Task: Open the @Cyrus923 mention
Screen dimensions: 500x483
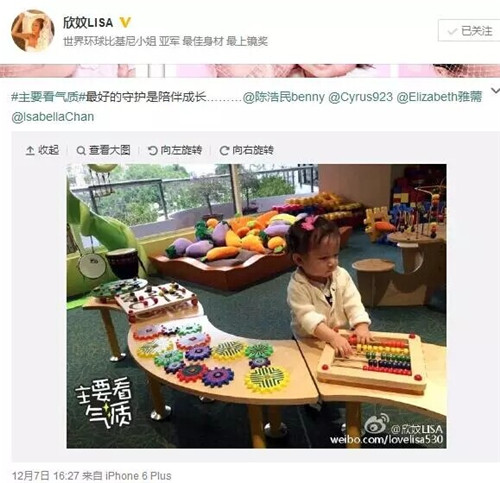Action: click(361, 97)
